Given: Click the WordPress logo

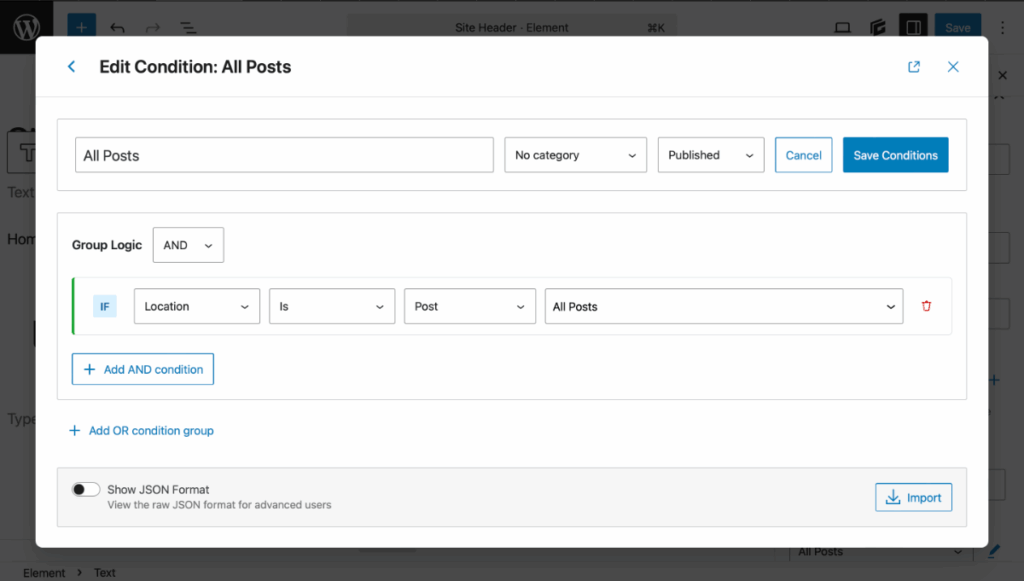Looking at the screenshot, I should [x=26, y=27].
